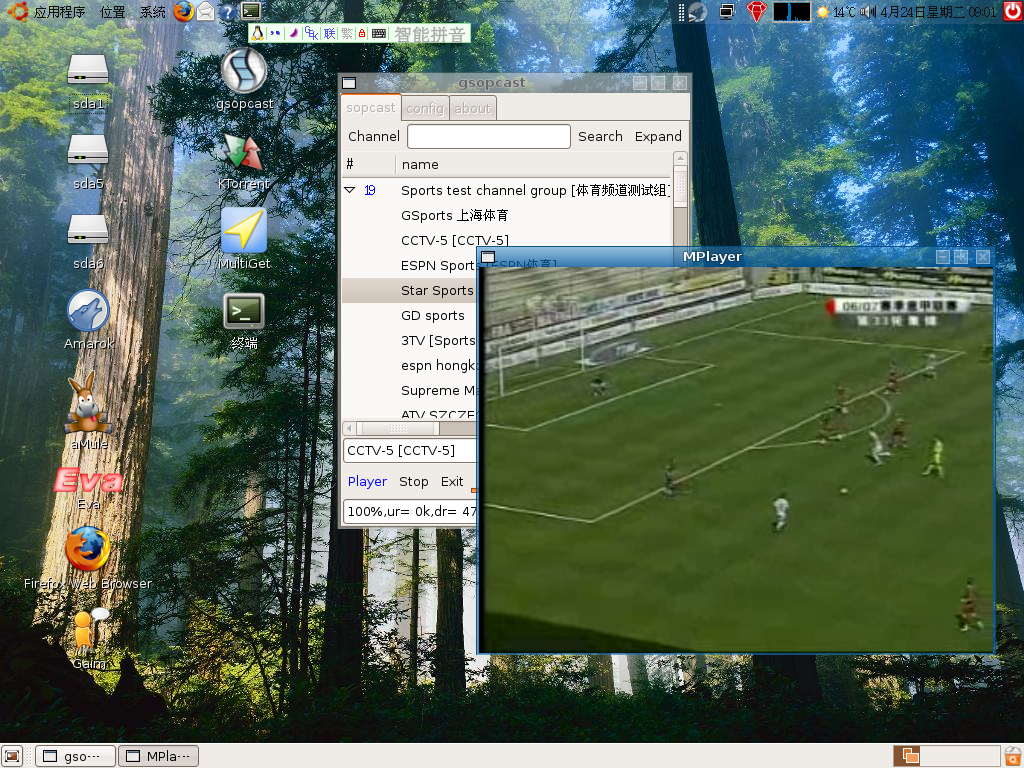Select the sda6 drive icon
This screenshot has width=1024, height=768.
[88, 230]
